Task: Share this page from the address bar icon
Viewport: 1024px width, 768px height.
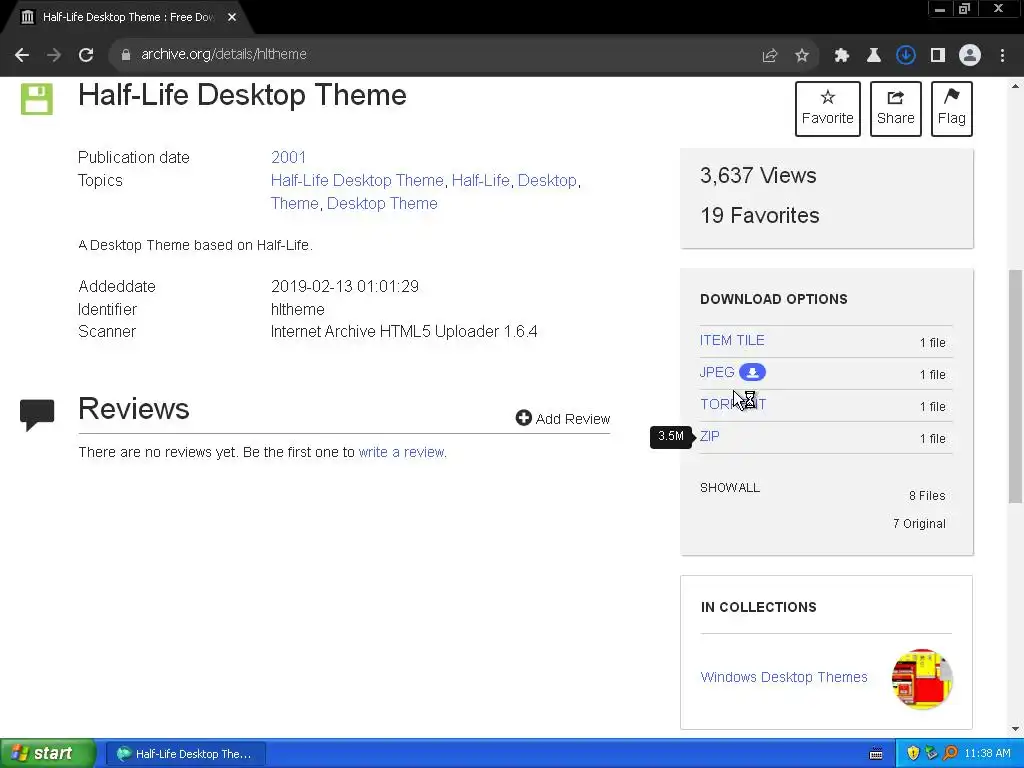Action: [770, 56]
